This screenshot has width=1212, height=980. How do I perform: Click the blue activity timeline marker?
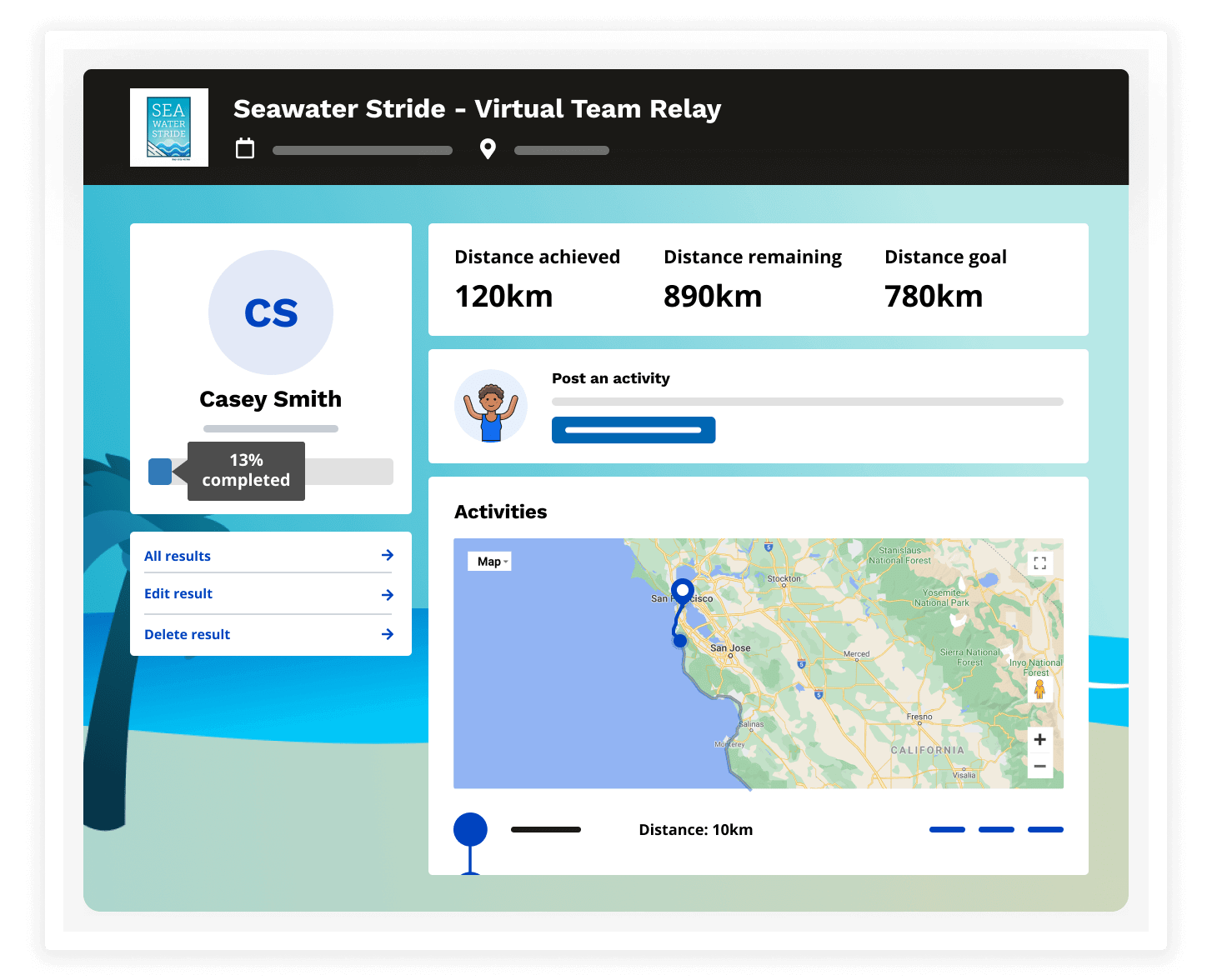(470, 830)
